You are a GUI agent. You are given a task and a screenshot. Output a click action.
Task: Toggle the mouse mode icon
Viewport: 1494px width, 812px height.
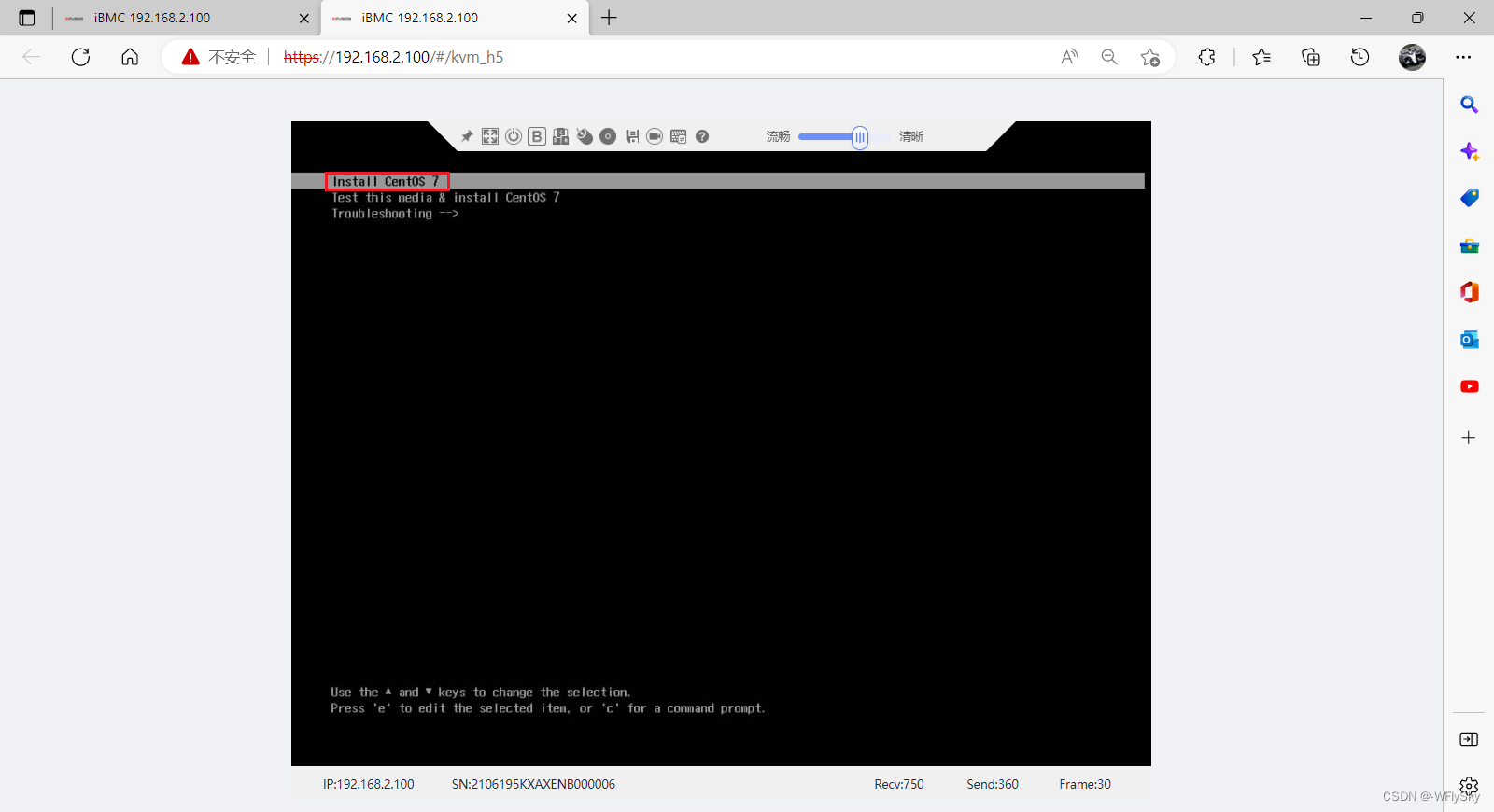click(x=585, y=136)
